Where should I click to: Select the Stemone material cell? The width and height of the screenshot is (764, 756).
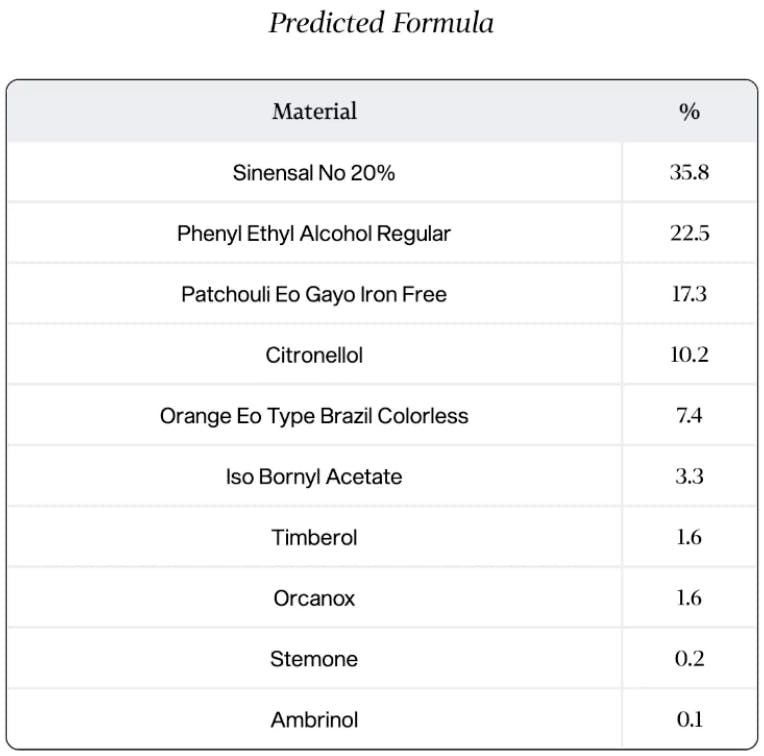[x=314, y=659]
